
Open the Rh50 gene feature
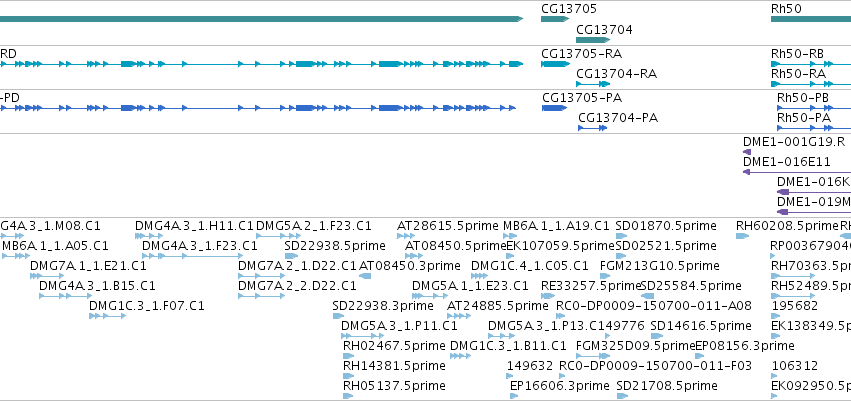click(x=811, y=19)
